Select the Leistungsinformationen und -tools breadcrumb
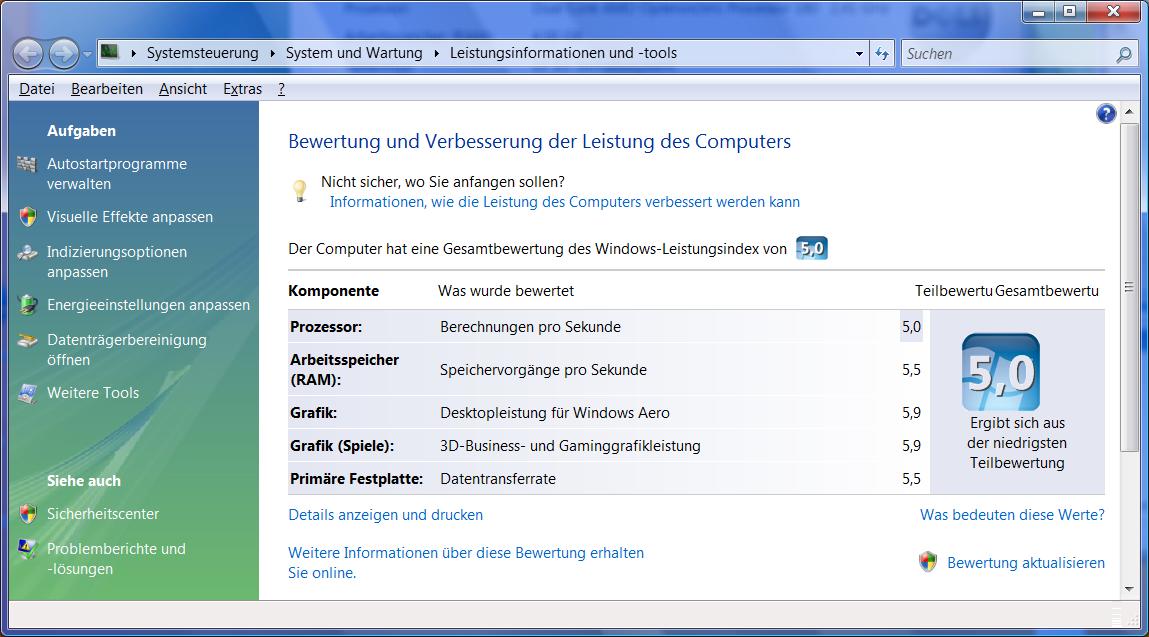 (563, 53)
